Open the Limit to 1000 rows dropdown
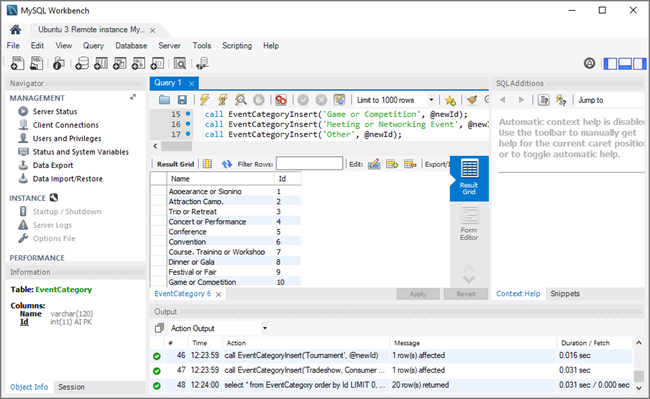Viewport: 650px width, 399px height. coord(431,100)
